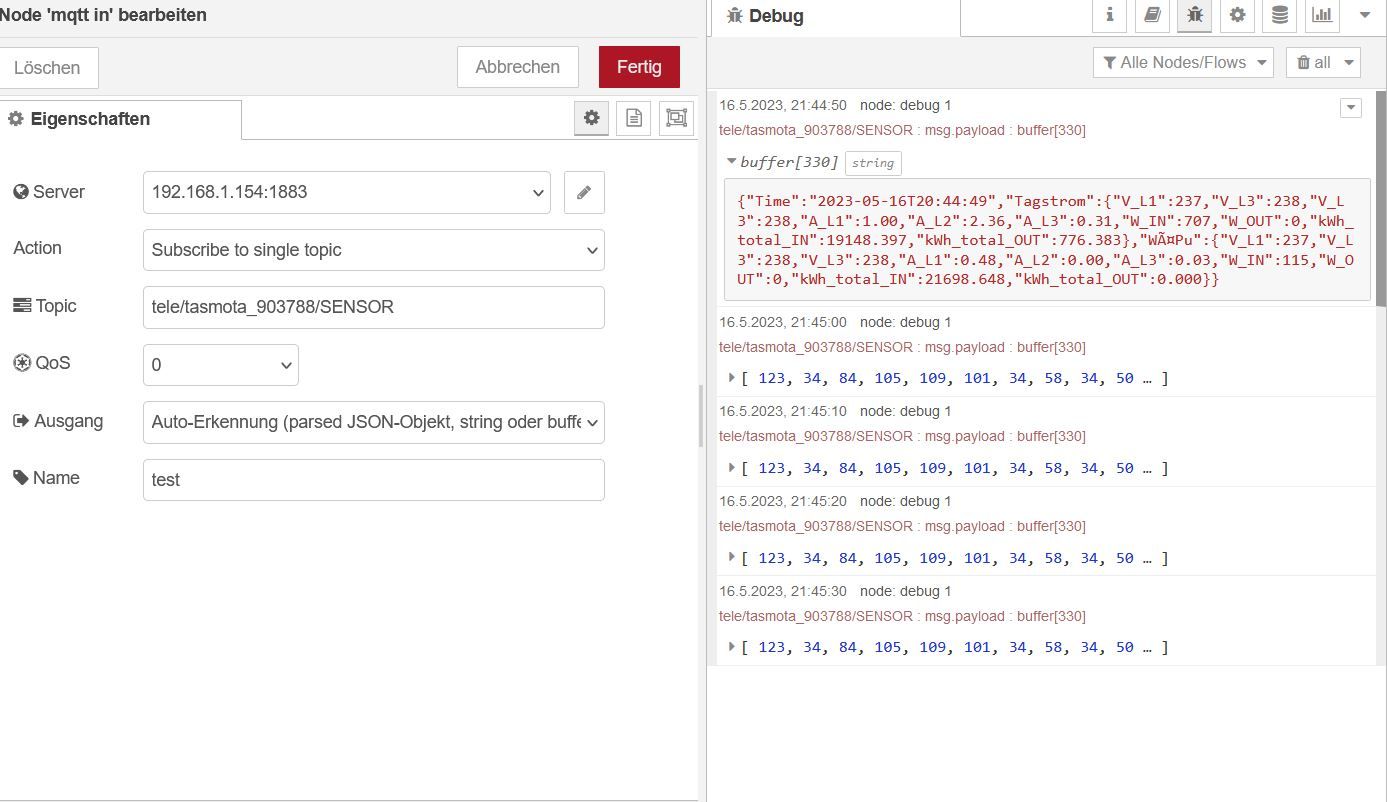This screenshot has height=802, width=1387.
Task: Click 'node: debug 1' at 21:44:50
Action: [906, 105]
